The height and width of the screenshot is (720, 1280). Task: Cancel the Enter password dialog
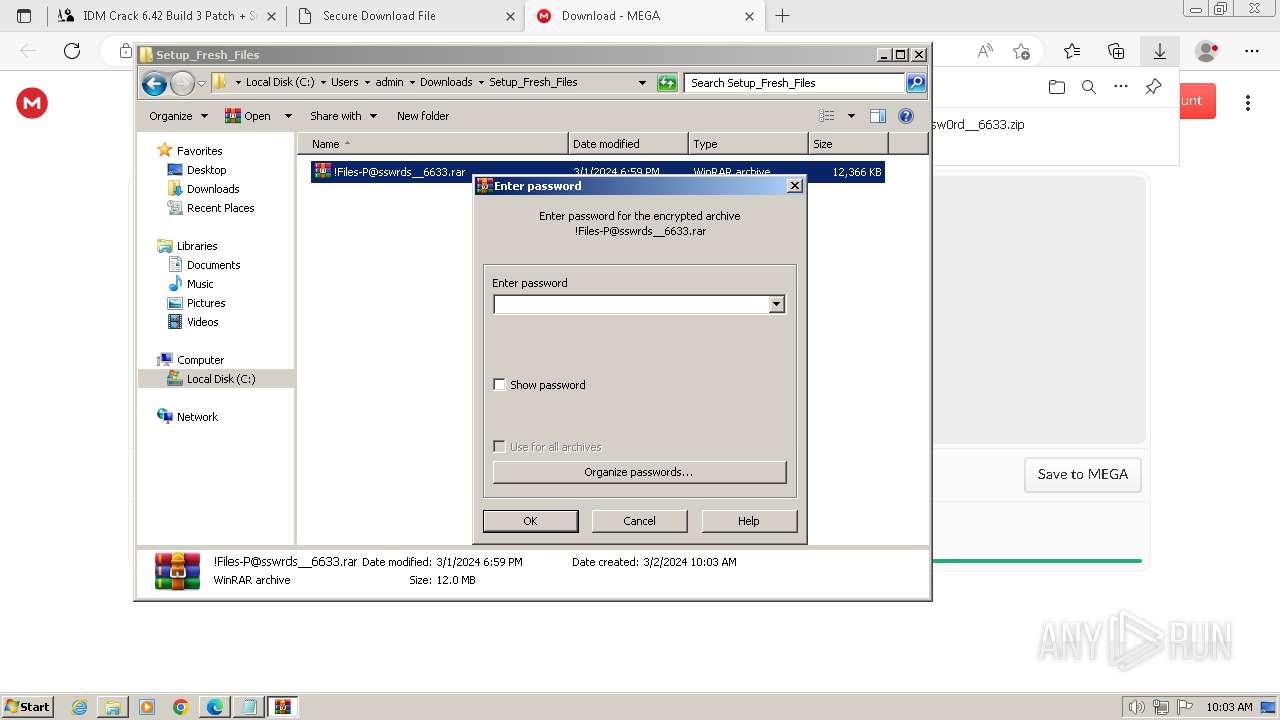tap(639, 521)
